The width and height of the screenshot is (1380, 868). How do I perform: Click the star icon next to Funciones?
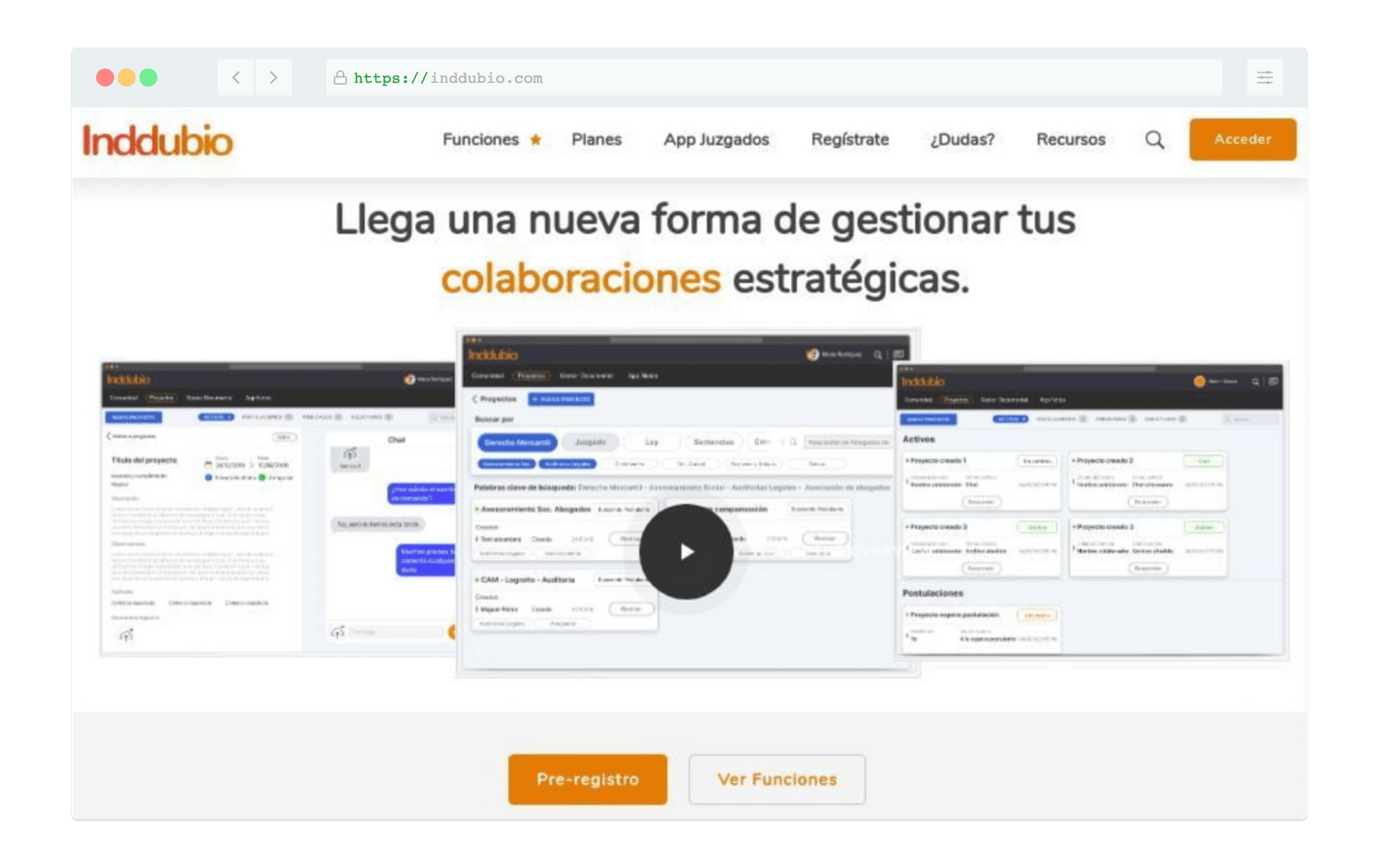[x=535, y=140]
